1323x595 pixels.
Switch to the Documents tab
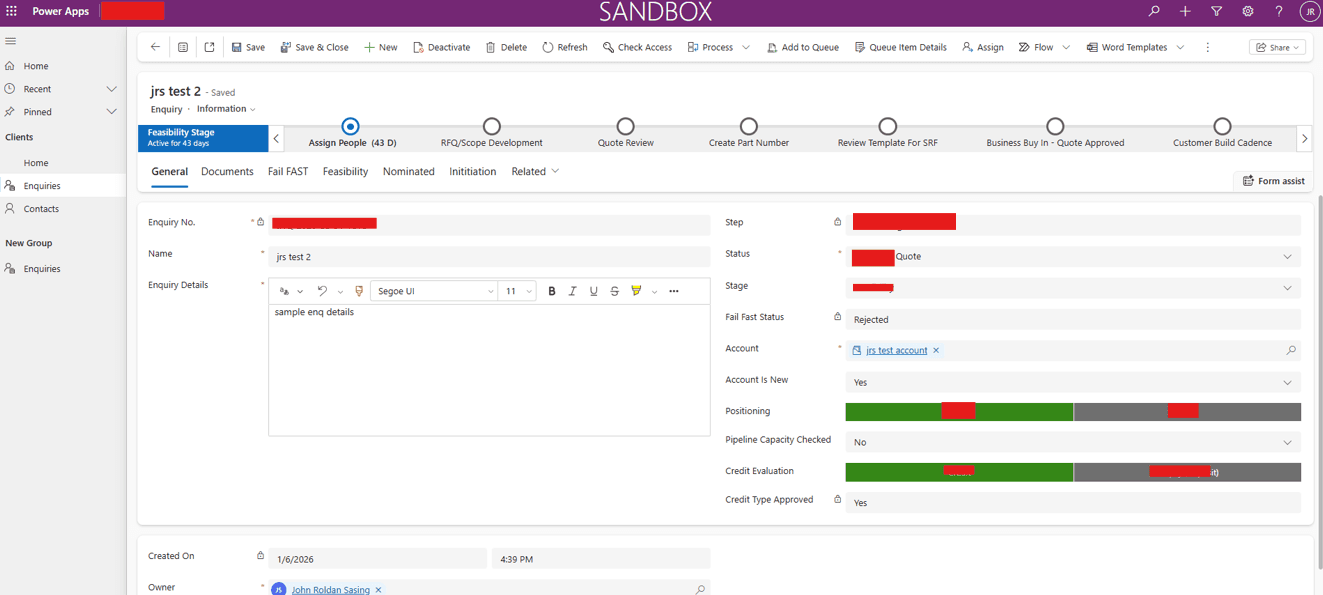coord(227,171)
